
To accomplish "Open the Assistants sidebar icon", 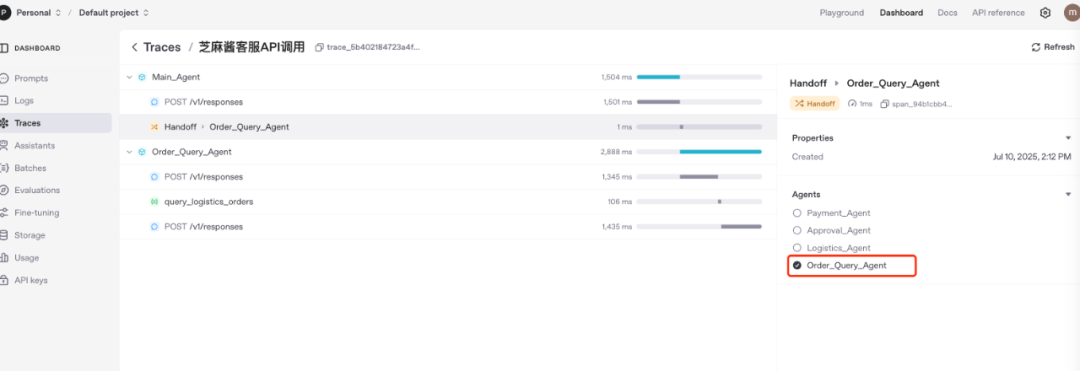I will click(4, 145).
